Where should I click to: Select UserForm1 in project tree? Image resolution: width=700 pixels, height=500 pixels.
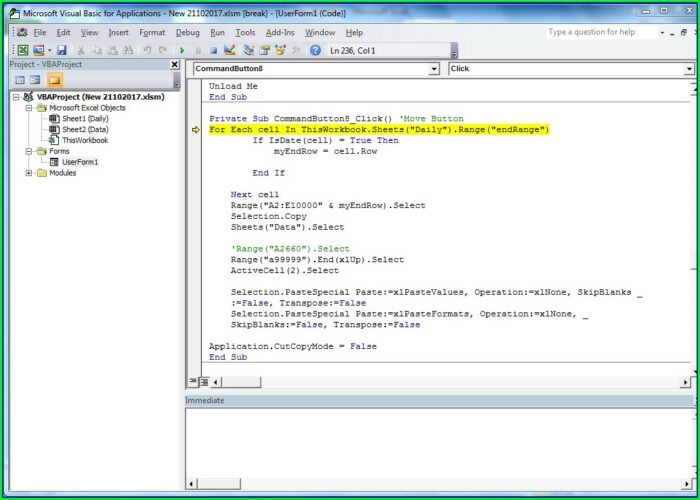pos(80,162)
